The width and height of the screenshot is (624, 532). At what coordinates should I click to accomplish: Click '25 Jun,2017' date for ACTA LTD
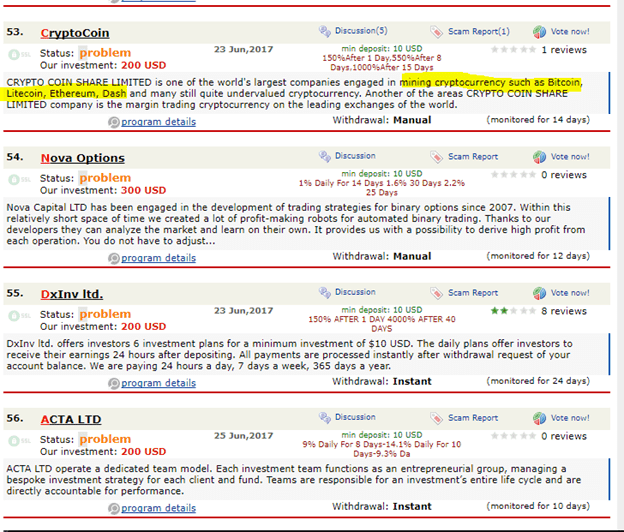pyautogui.click(x=244, y=435)
